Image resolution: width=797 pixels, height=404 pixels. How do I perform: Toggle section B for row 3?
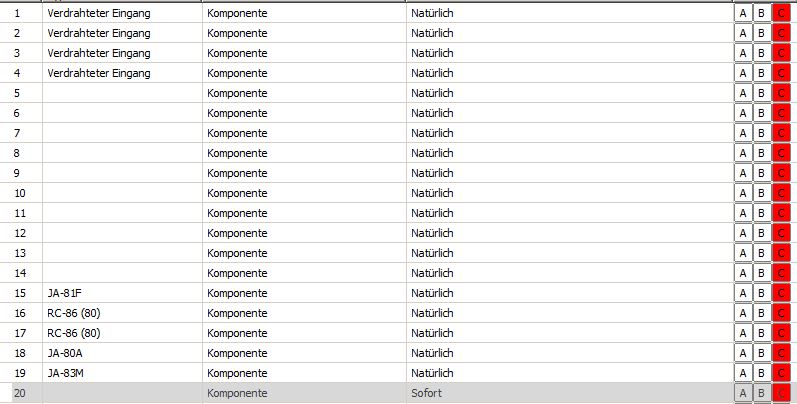tap(761, 53)
